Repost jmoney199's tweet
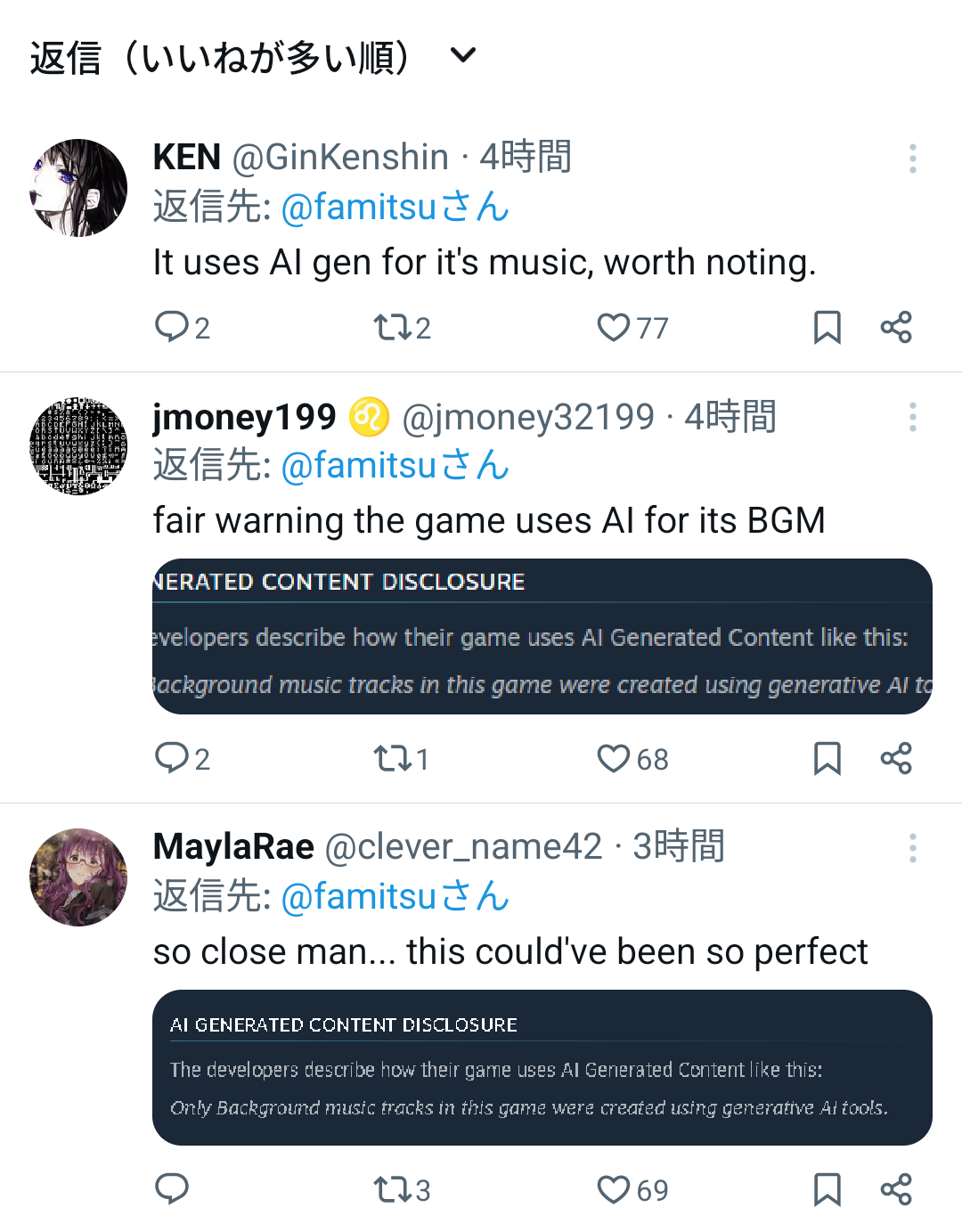 click(x=390, y=759)
